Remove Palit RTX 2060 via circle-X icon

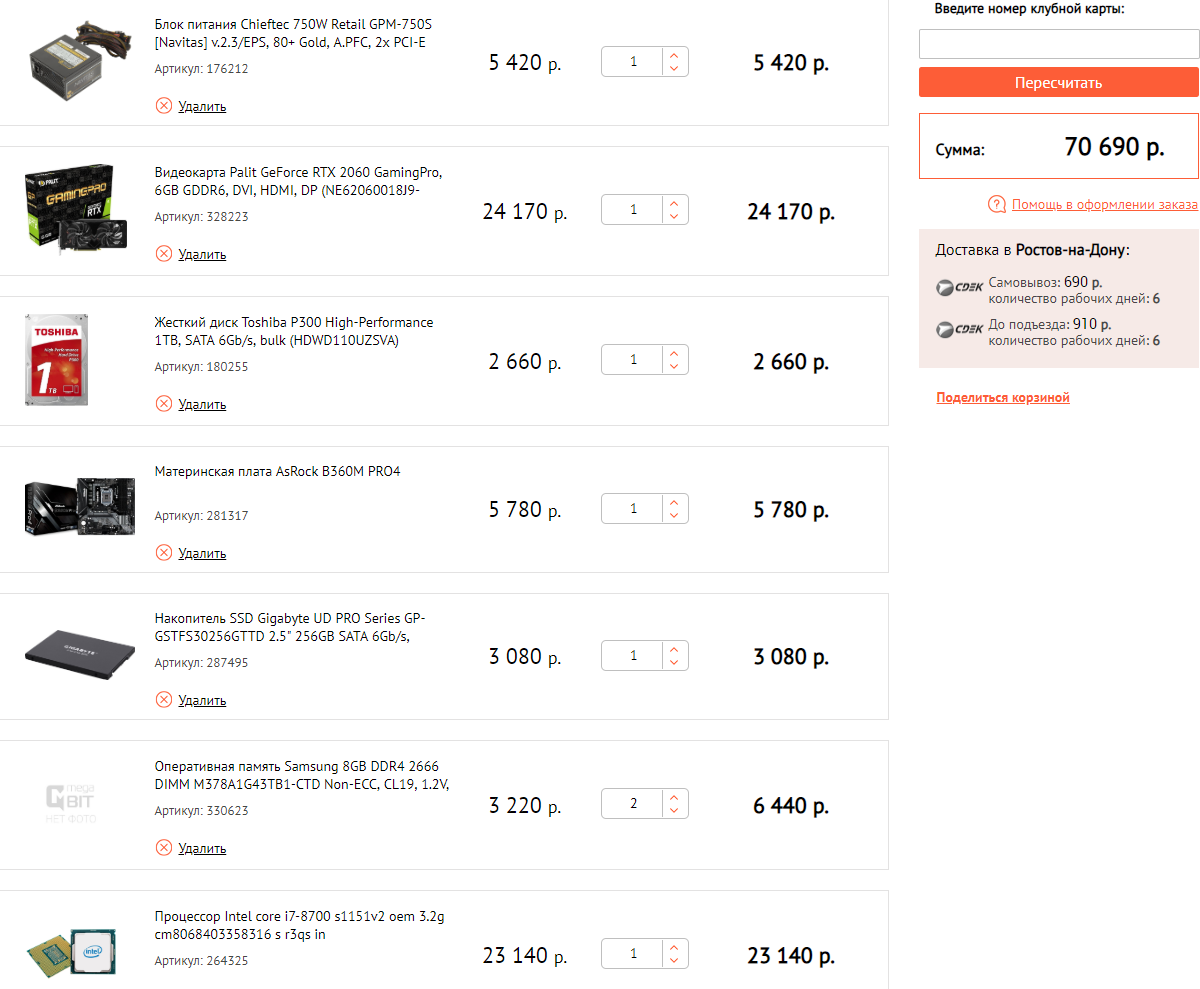click(164, 254)
